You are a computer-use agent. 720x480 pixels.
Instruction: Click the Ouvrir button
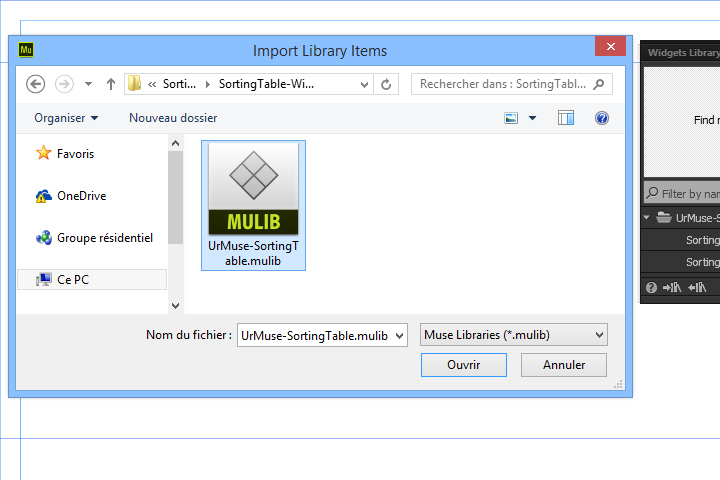tap(464, 365)
